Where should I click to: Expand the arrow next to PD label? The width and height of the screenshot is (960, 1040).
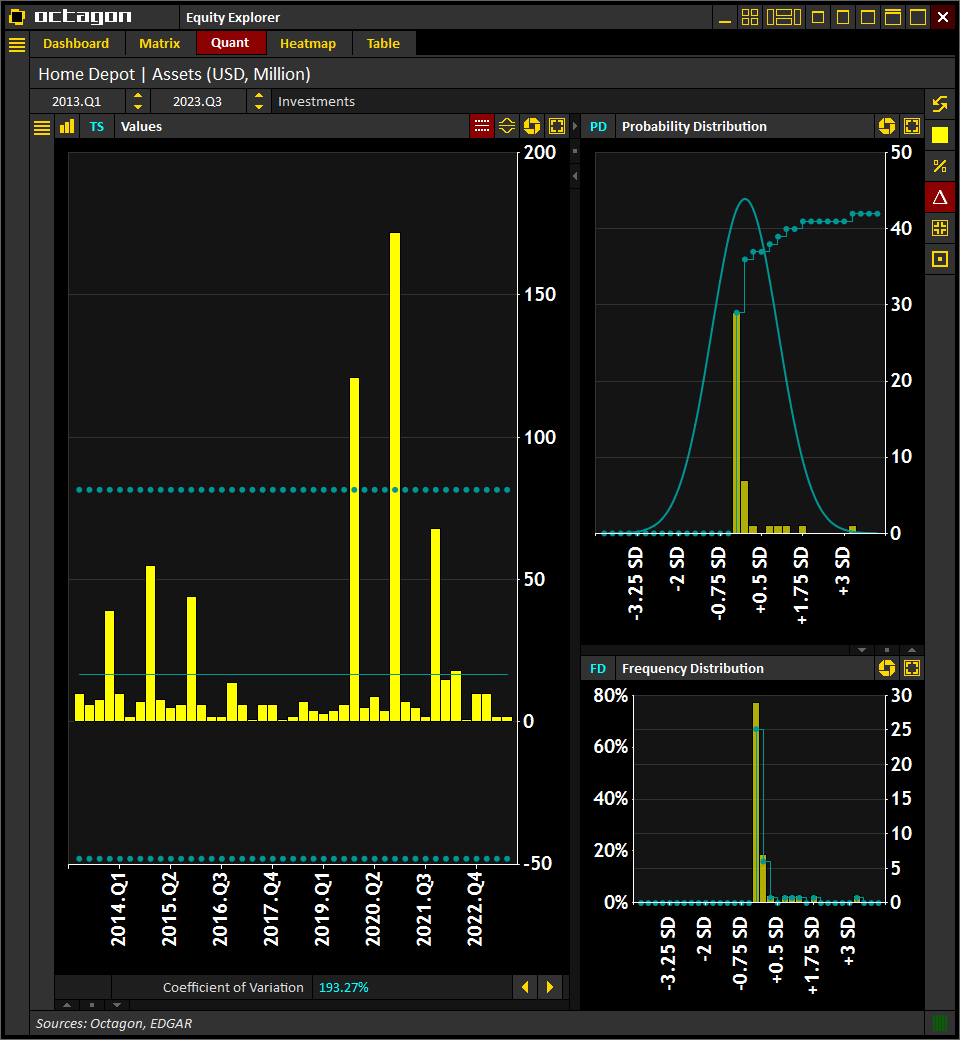pos(575,126)
